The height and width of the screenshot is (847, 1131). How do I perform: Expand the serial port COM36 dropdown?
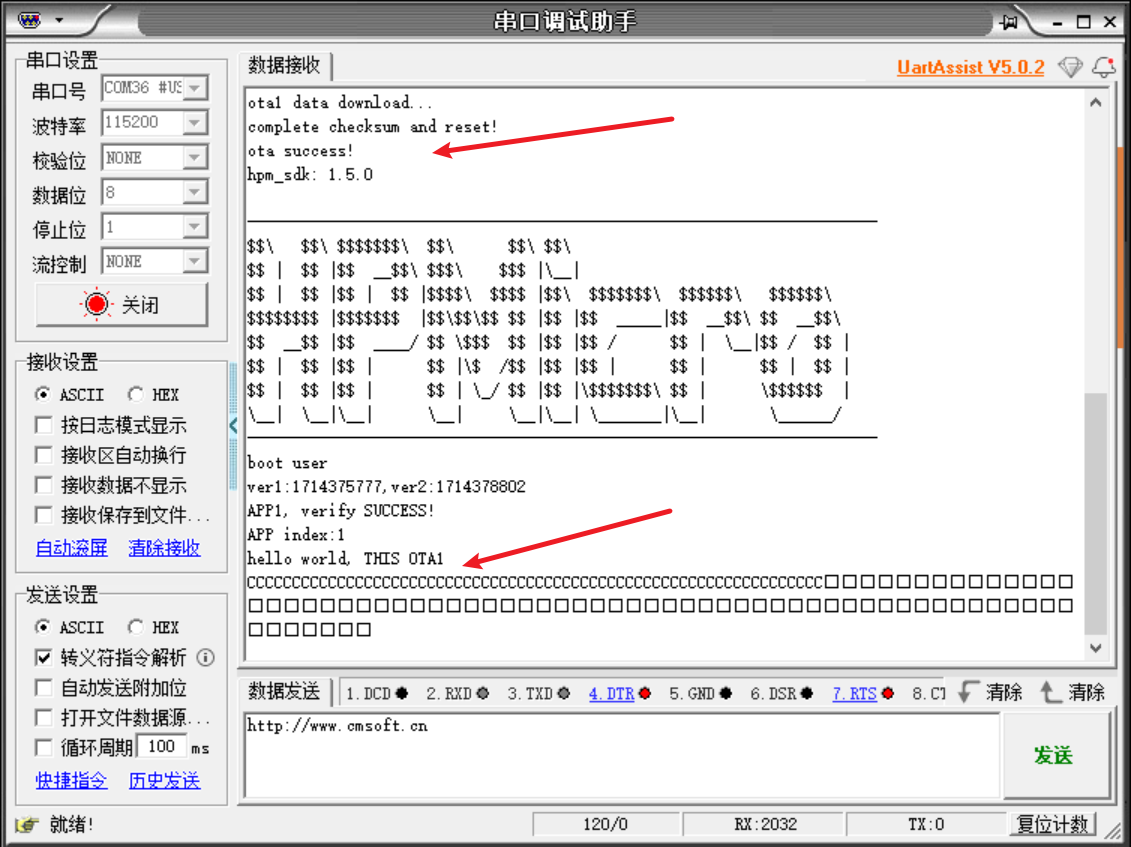coord(195,88)
